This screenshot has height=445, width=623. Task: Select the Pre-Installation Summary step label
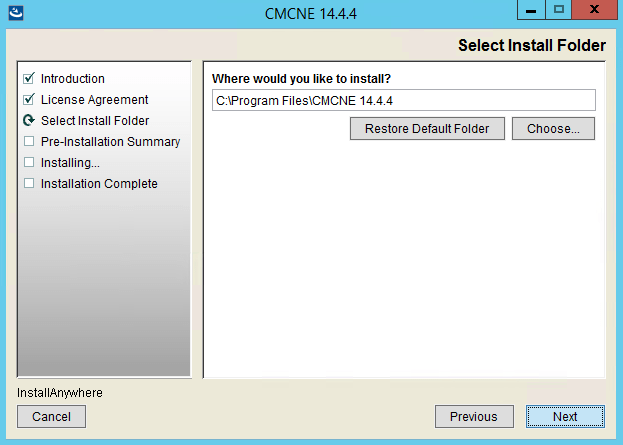click(110, 142)
